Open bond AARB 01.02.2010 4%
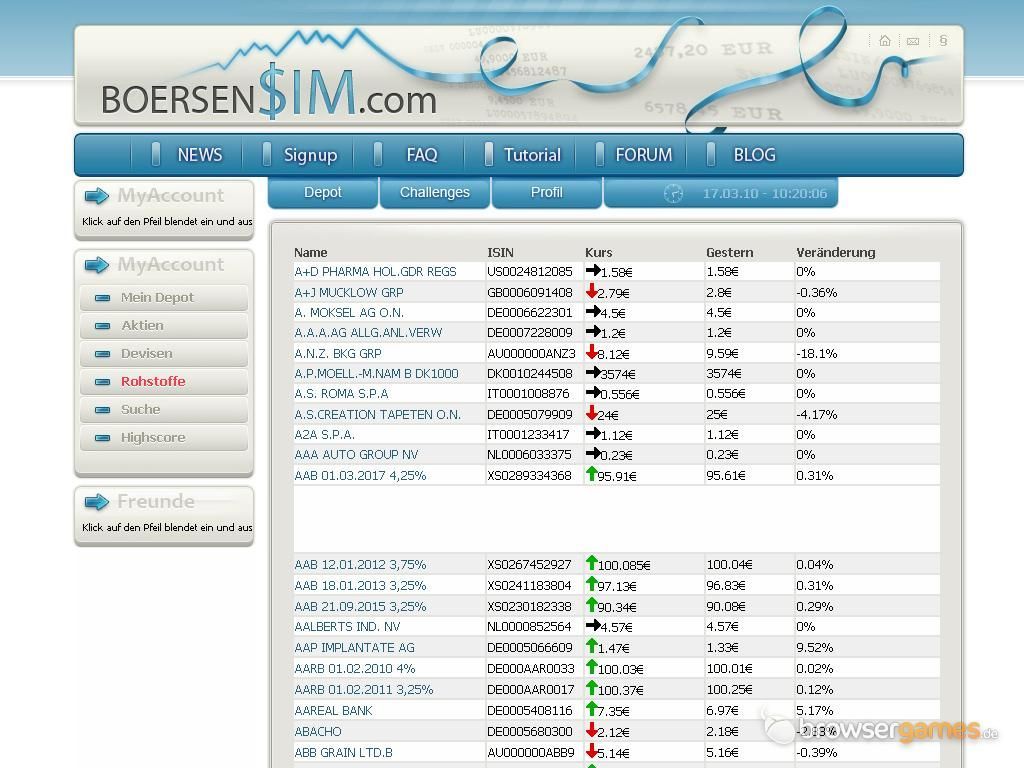Viewport: 1024px width, 768px height. 355,669
